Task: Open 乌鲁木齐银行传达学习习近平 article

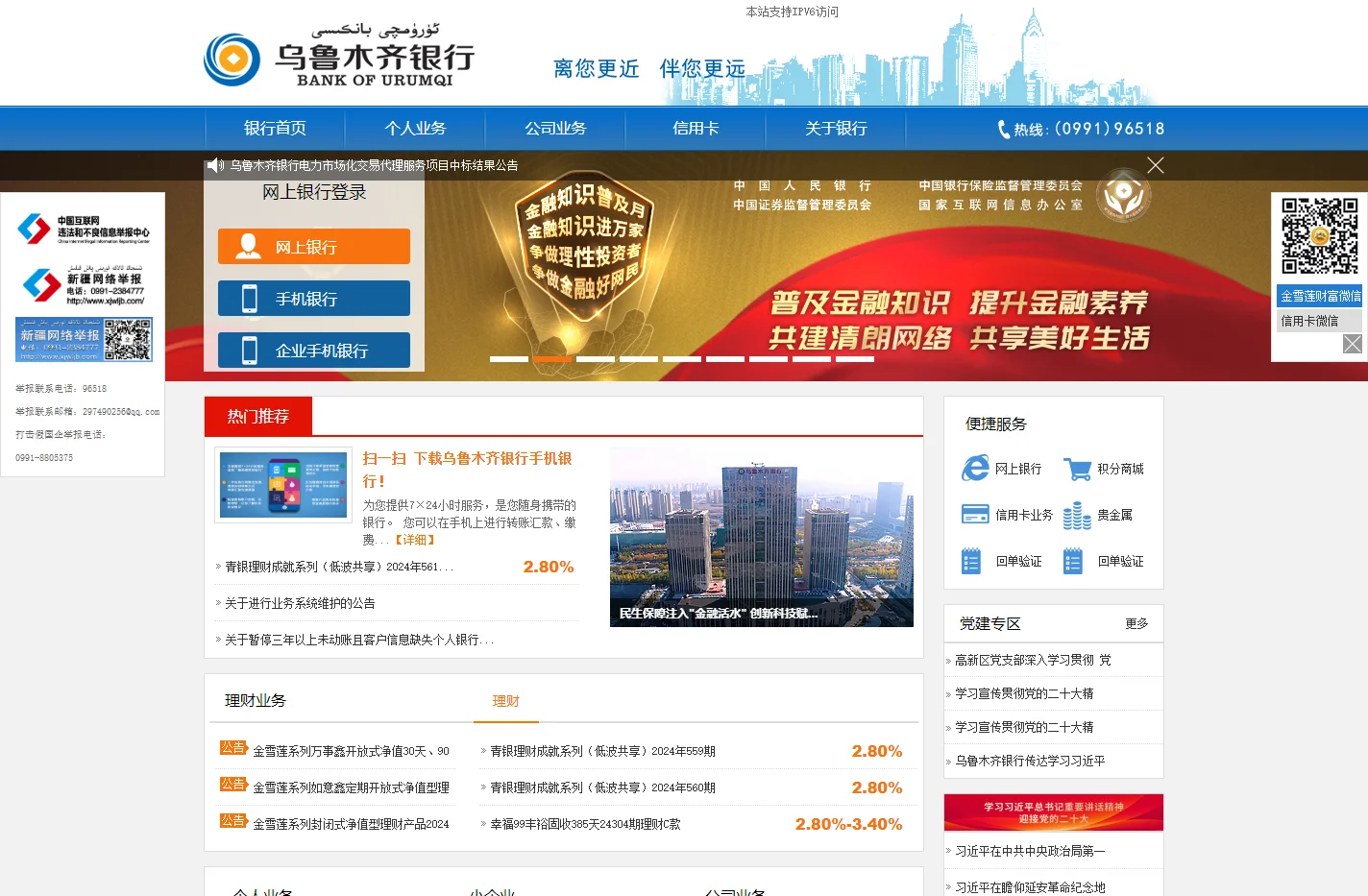Action: [1030, 761]
